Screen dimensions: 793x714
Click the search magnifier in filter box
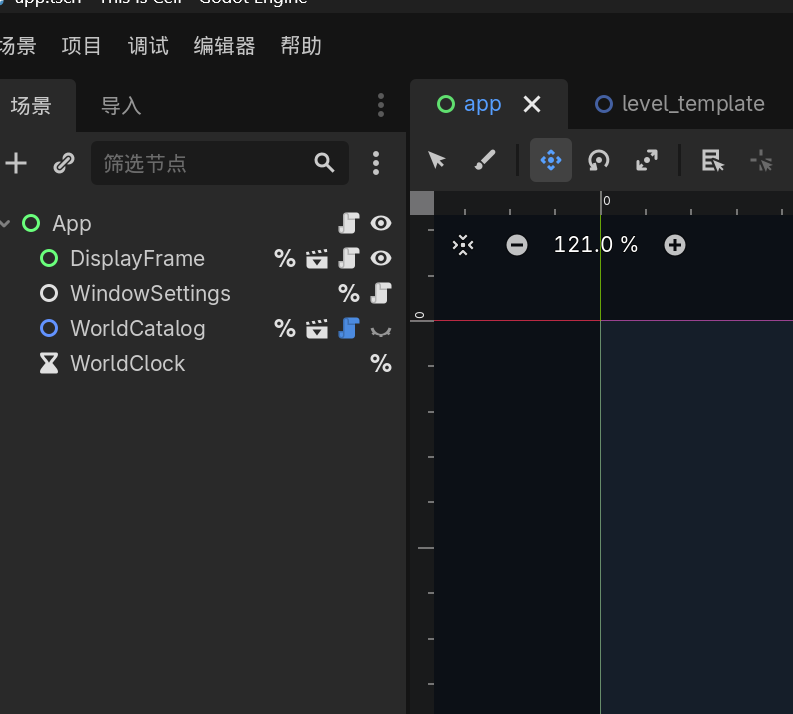click(x=324, y=163)
